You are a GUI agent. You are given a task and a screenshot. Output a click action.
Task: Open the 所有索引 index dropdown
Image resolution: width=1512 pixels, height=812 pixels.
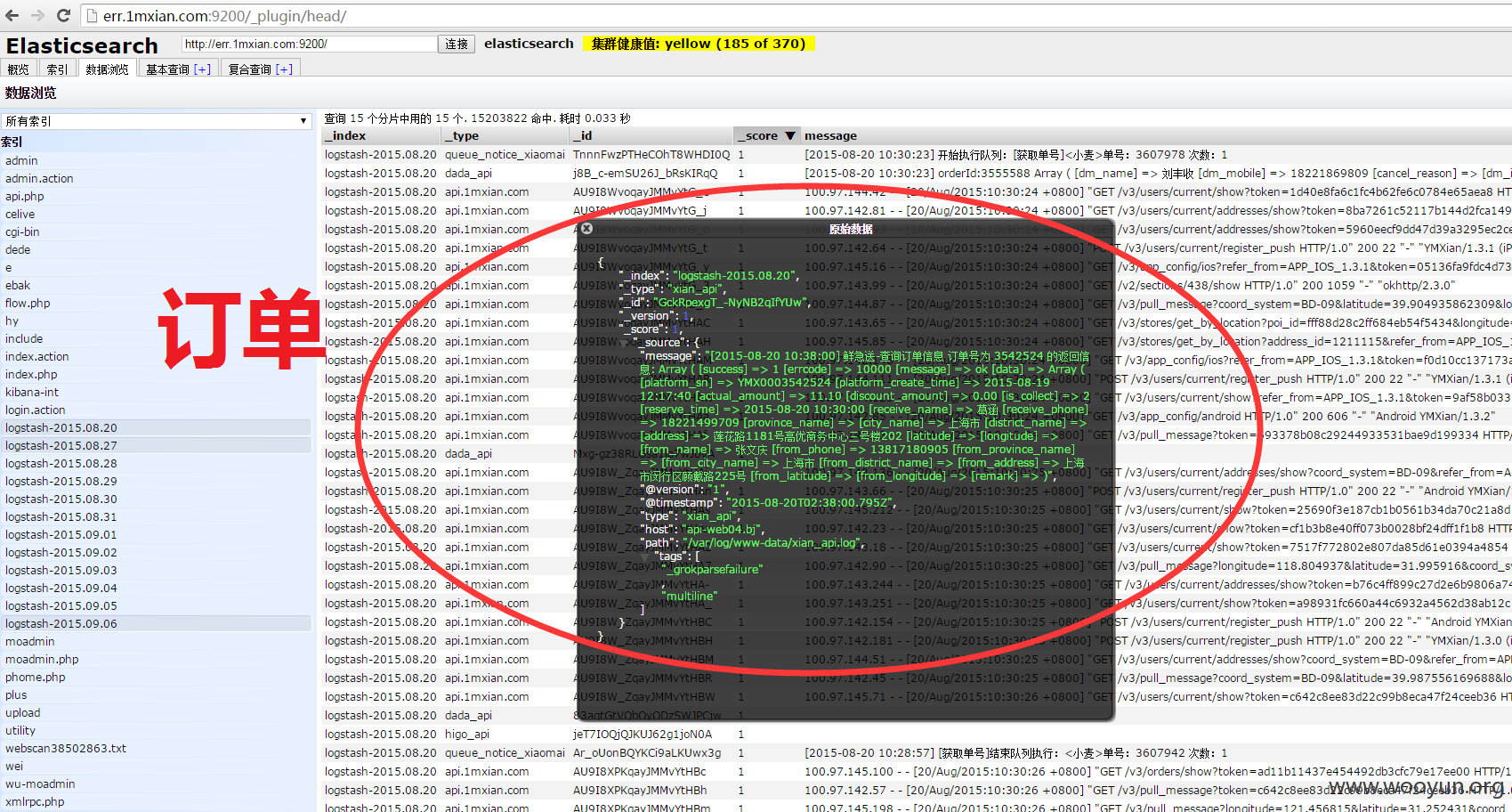point(156,121)
